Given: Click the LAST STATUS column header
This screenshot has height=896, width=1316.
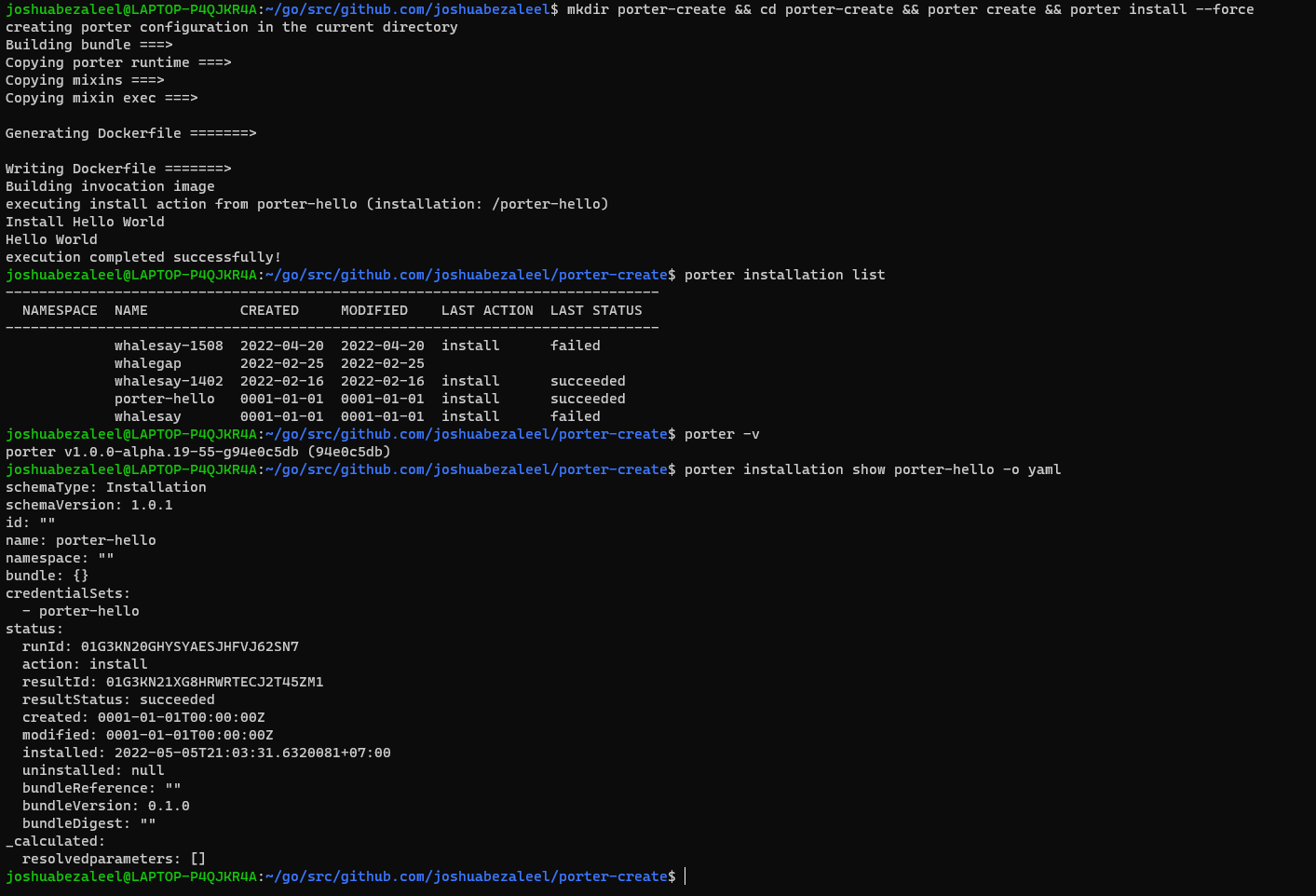Looking at the screenshot, I should click(x=595, y=310).
